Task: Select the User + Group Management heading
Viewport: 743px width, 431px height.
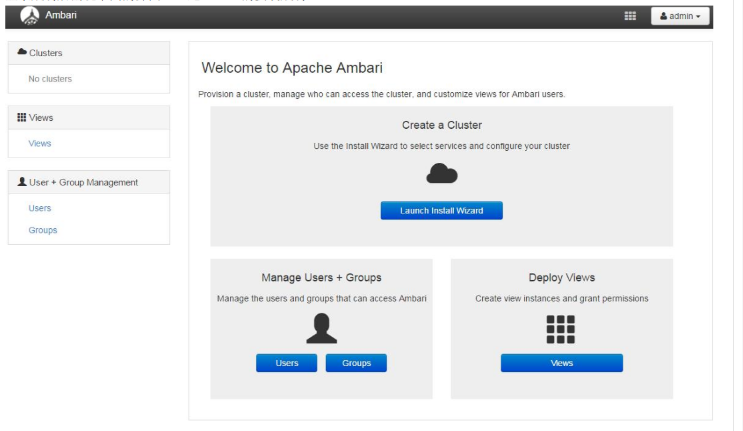Action: 85,183
